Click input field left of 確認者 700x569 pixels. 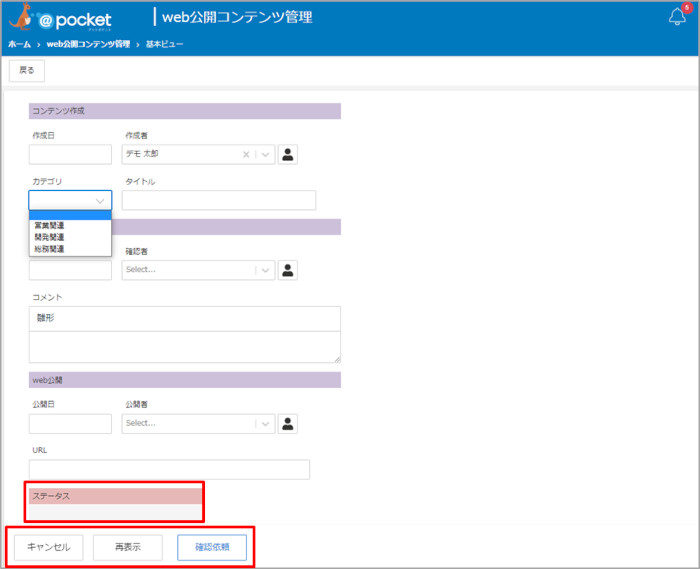(70, 270)
